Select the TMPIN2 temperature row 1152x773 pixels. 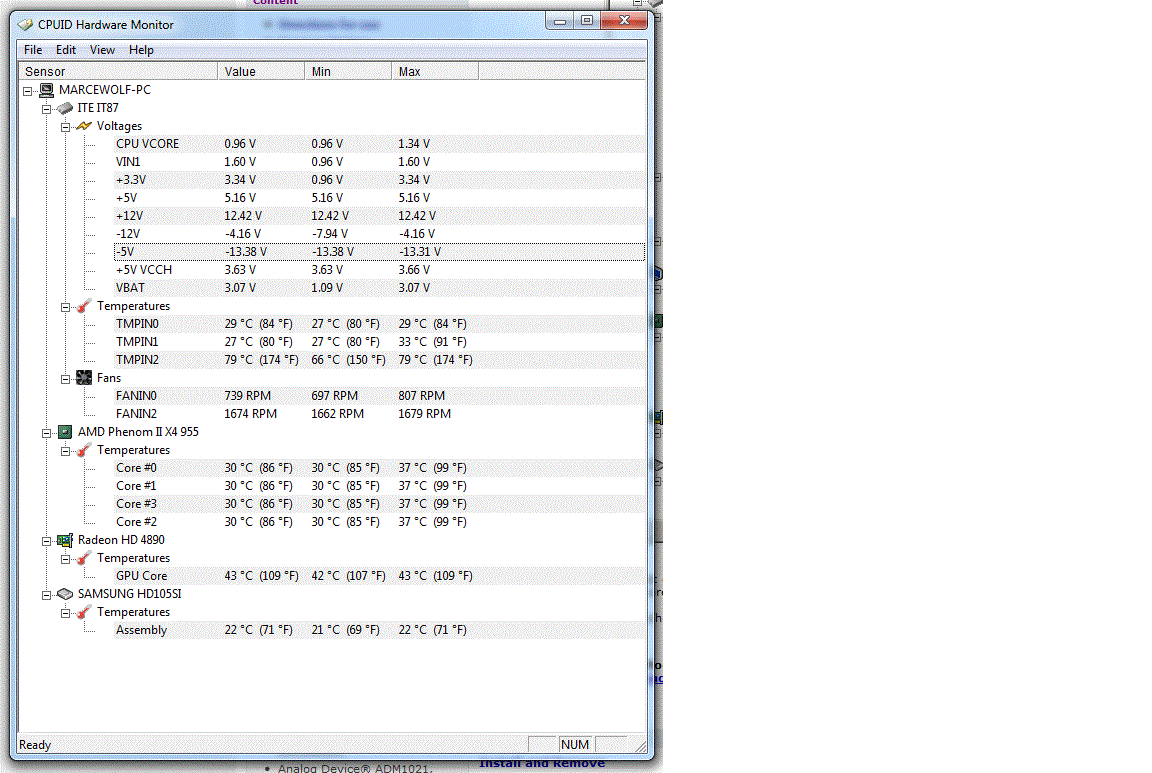pyautogui.click(x=380, y=360)
